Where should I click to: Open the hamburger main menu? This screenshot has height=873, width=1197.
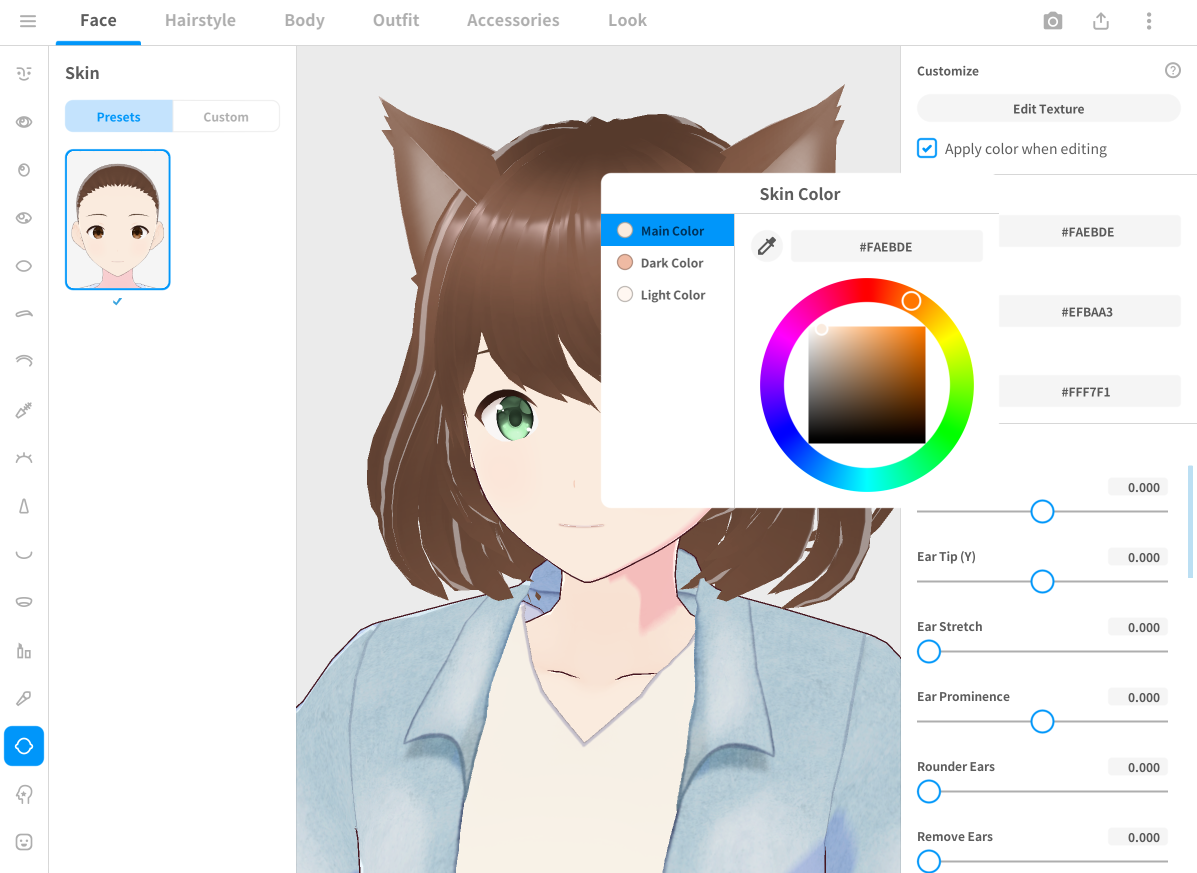coord(28,21)
